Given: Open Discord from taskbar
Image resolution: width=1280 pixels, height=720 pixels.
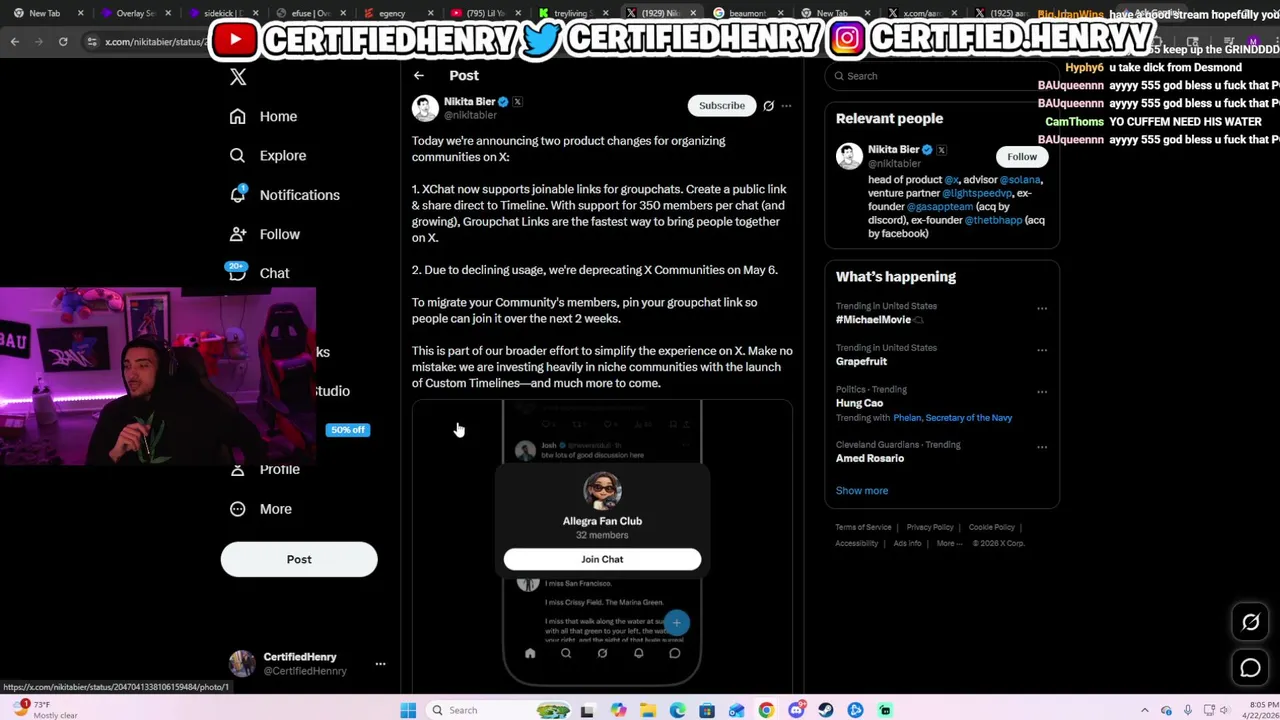Looking at the screenshot, I should coord(796,710).
